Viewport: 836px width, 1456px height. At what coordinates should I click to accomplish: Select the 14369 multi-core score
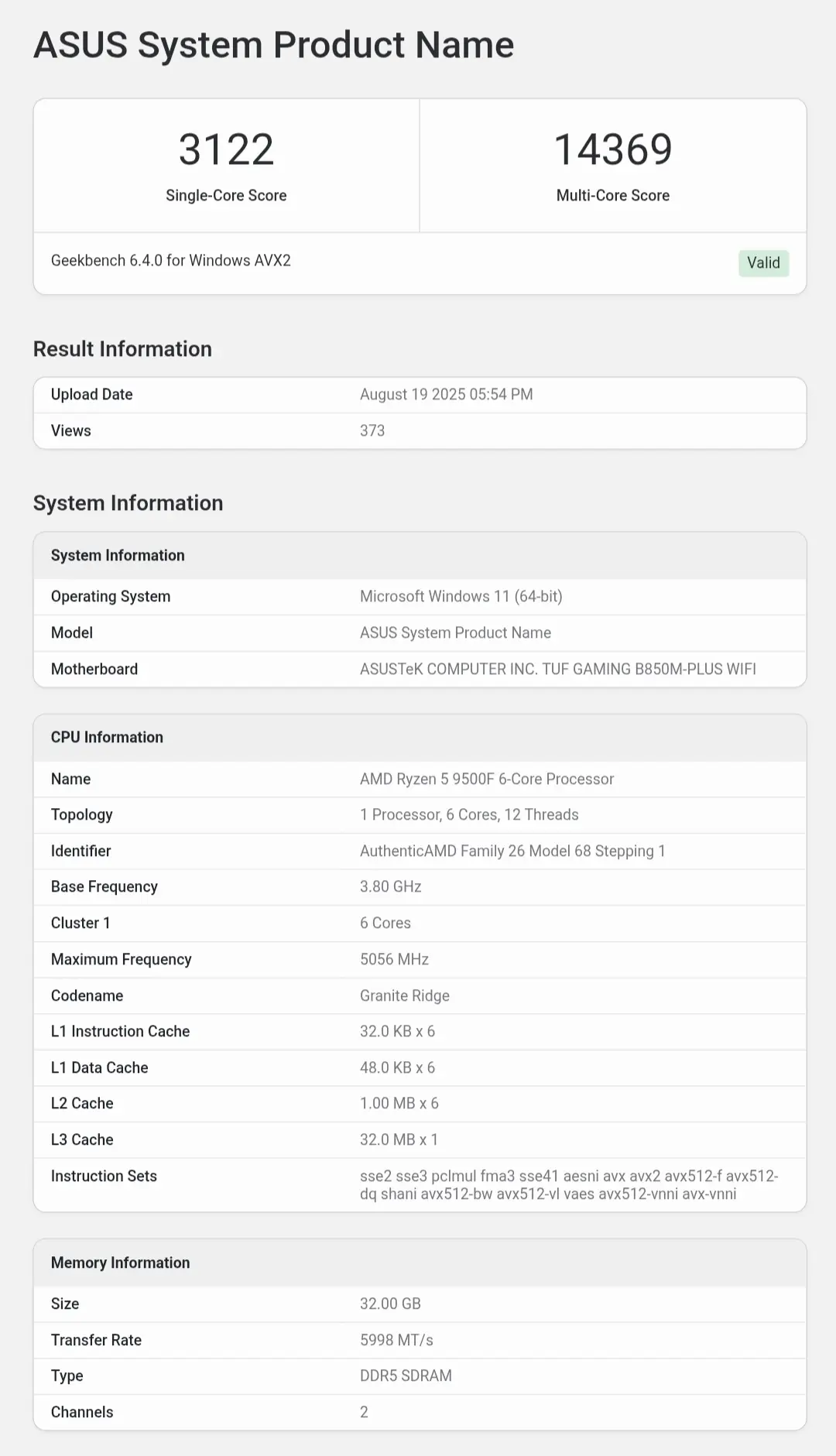(x=613, y=149)
